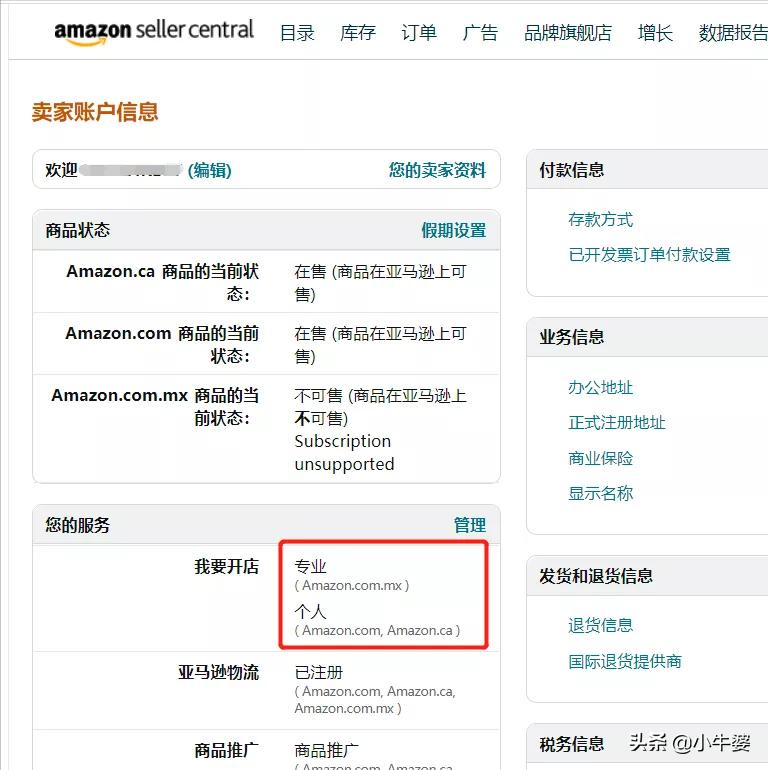This screenshot has width=768, height=770.
Task: Click the 卖家账户信息 page heading
Action: click(x=95, y=112)
